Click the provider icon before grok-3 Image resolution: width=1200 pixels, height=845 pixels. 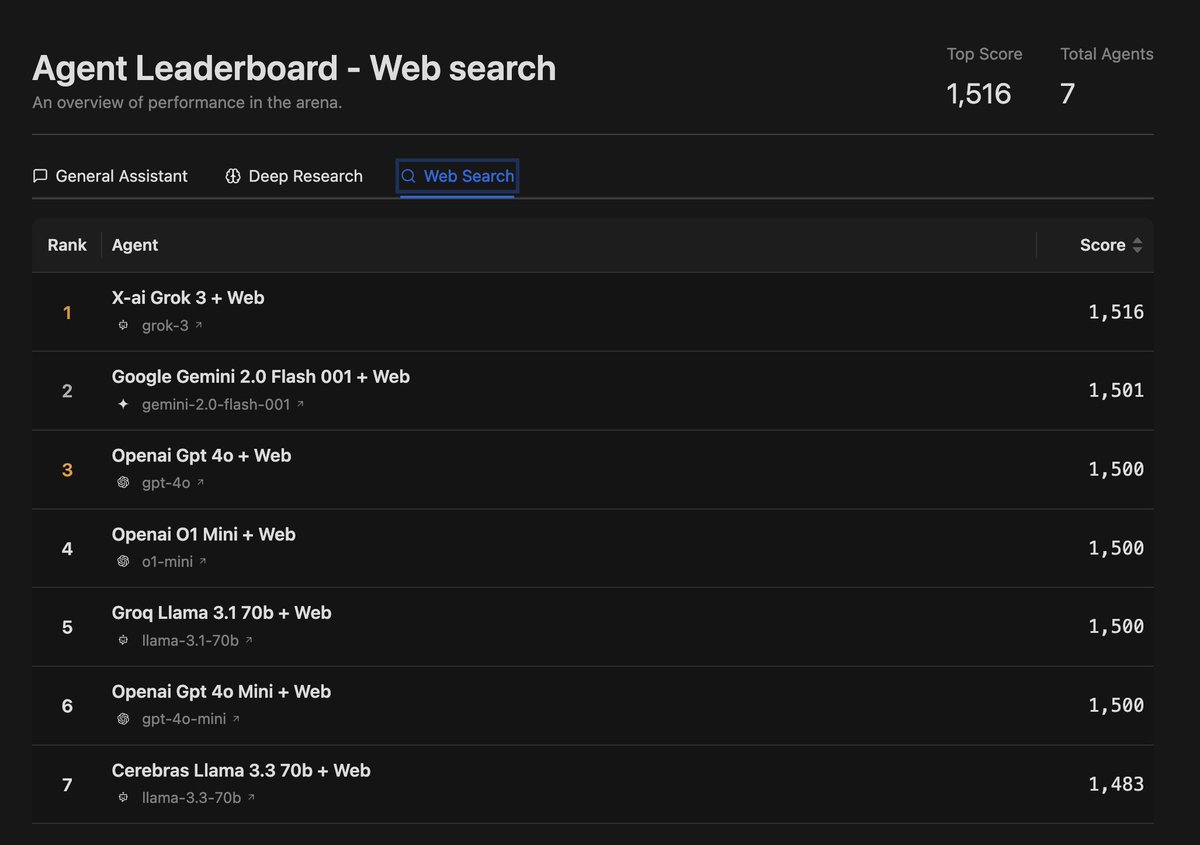click(x=123, y=326)
